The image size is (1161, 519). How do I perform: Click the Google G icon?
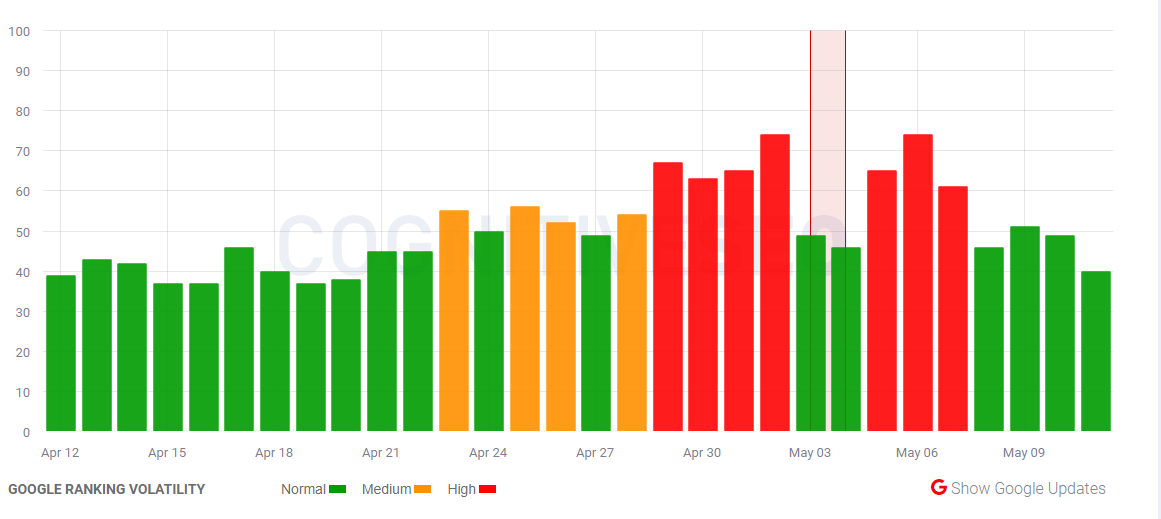point(938,488)
